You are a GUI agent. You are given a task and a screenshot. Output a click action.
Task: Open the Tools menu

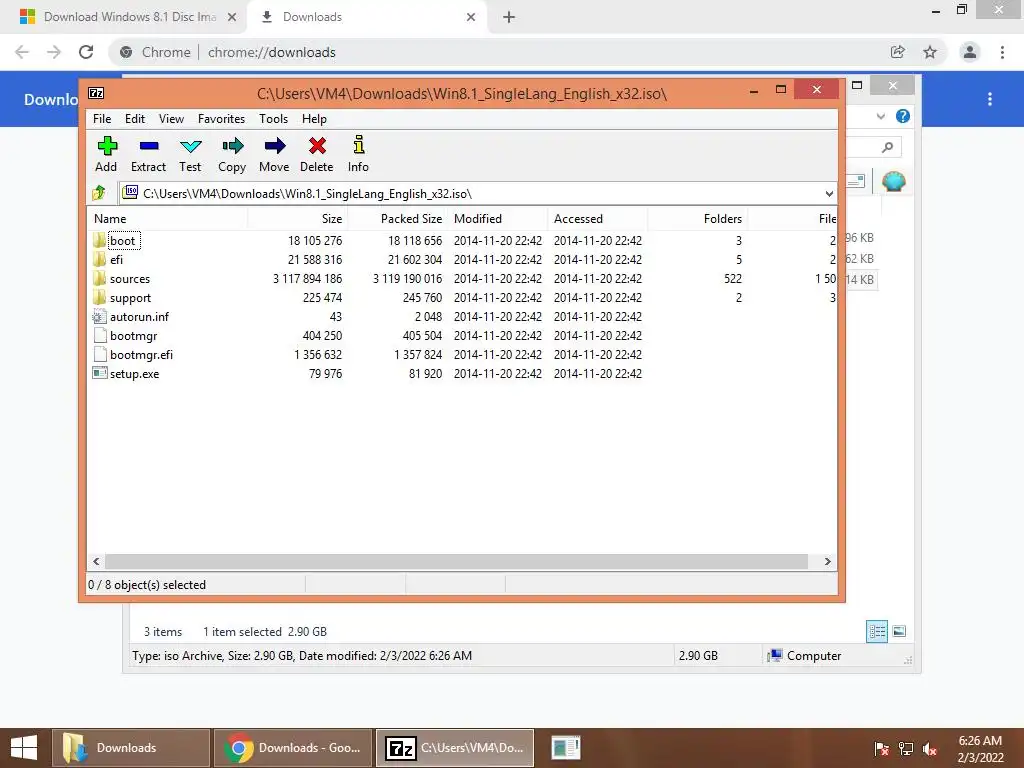pos(273,119)
